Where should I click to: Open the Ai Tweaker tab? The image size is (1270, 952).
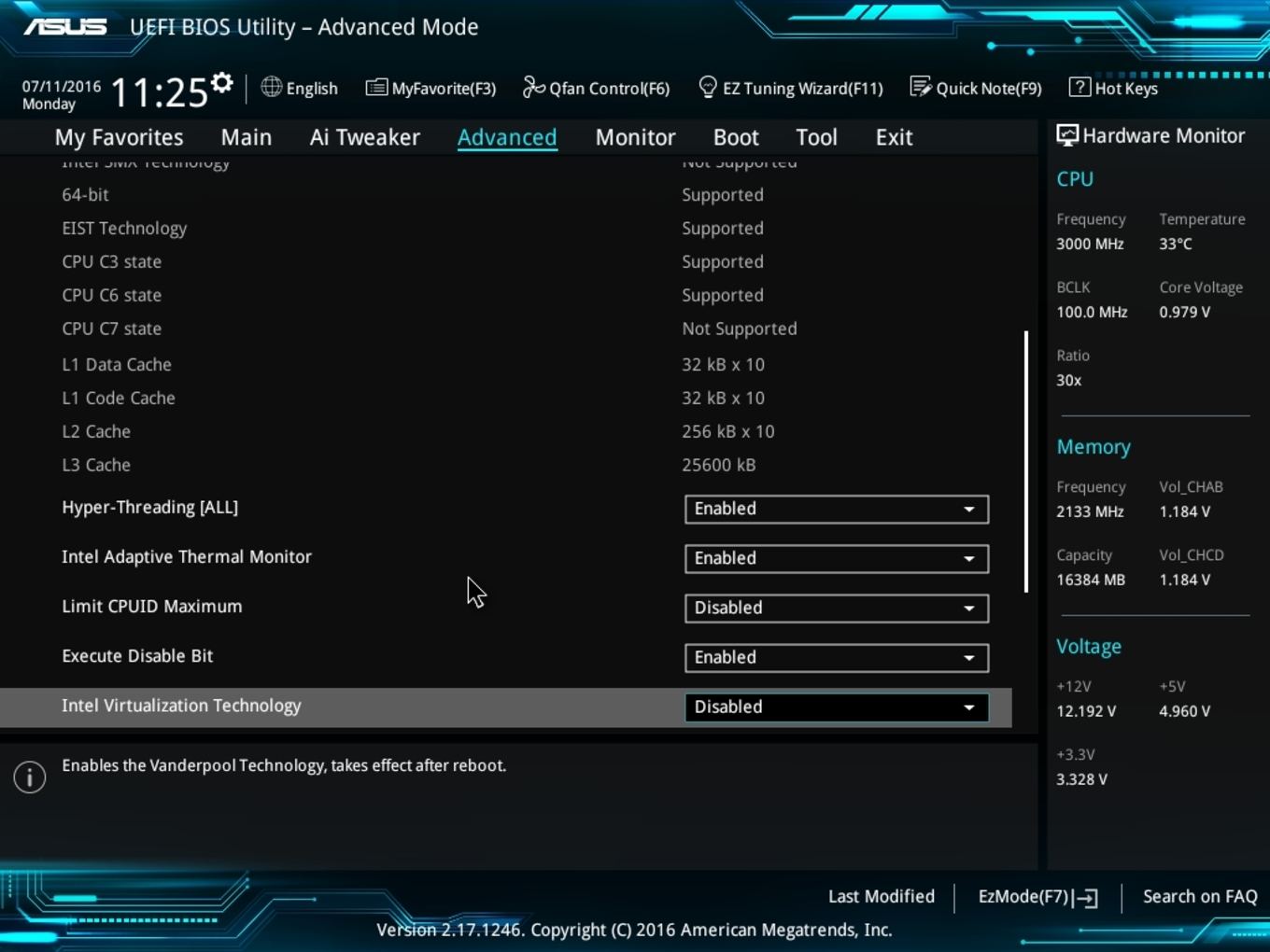[x=365, y=137]
